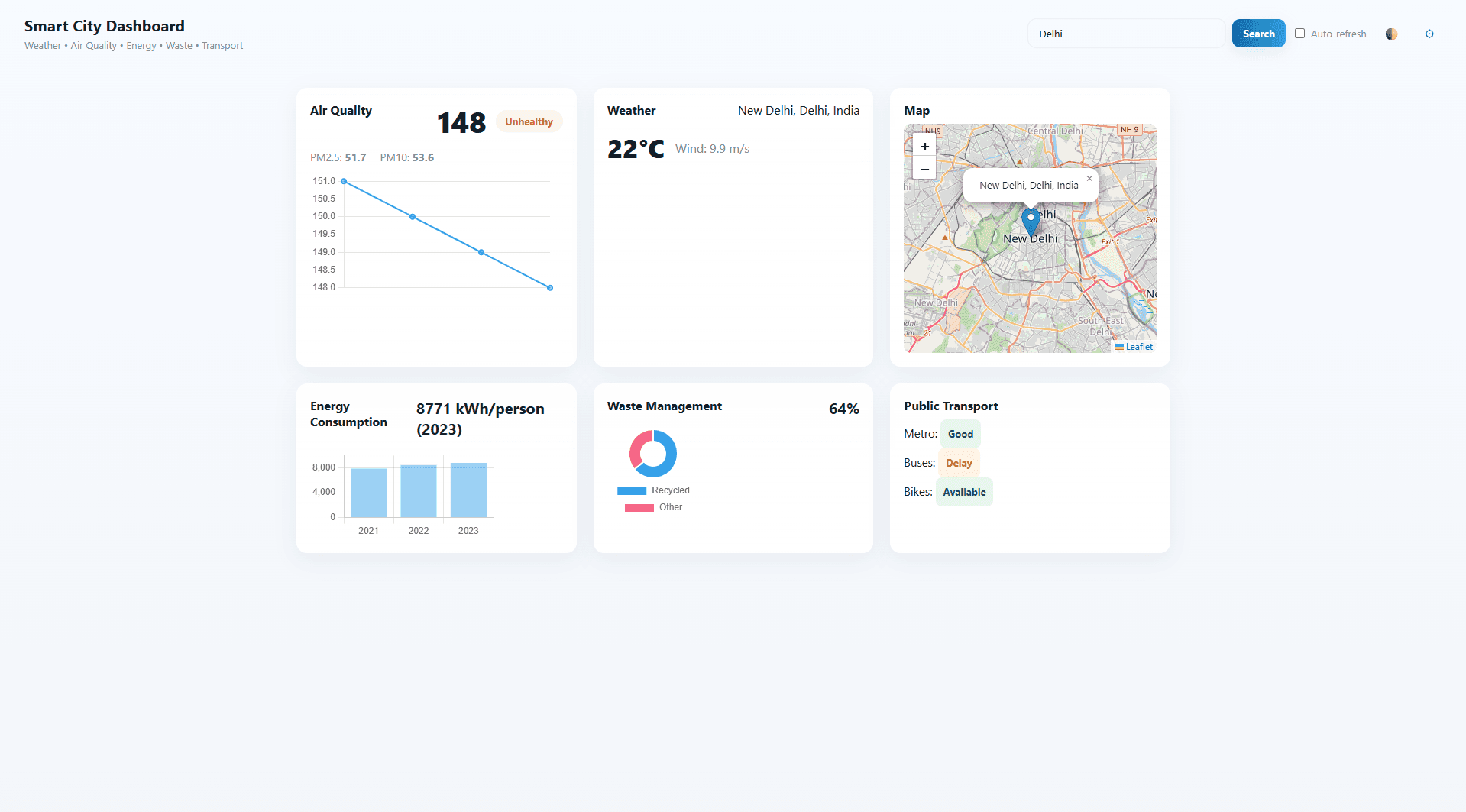Click the Metro Good status badge
The width and height of the screenshot is (1466, 812).
pos(960,434)
